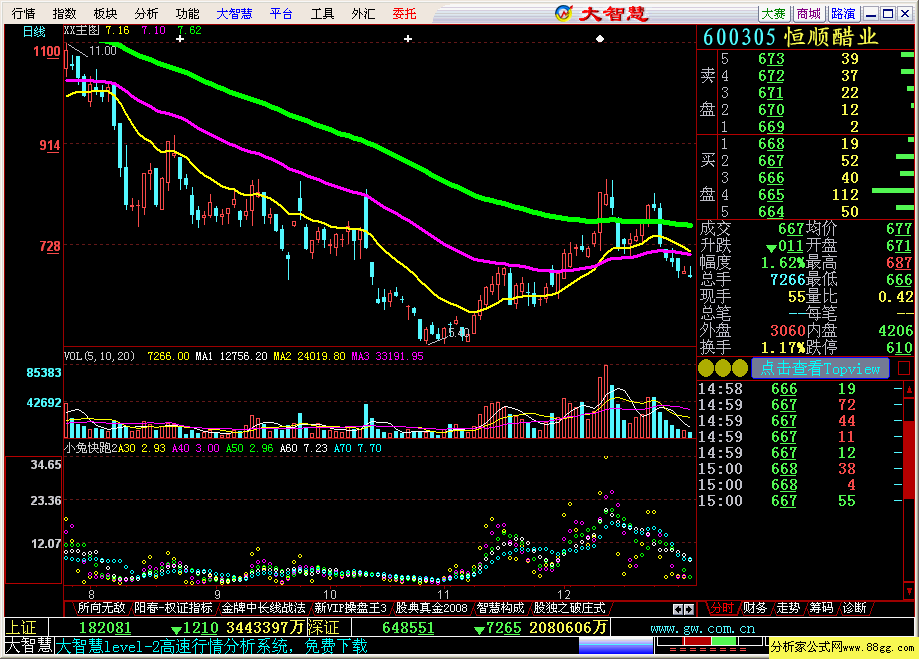Screen dimensions: 919x659
Task: Switch to the 分时 tab
Action: click(x=722, y=608)
